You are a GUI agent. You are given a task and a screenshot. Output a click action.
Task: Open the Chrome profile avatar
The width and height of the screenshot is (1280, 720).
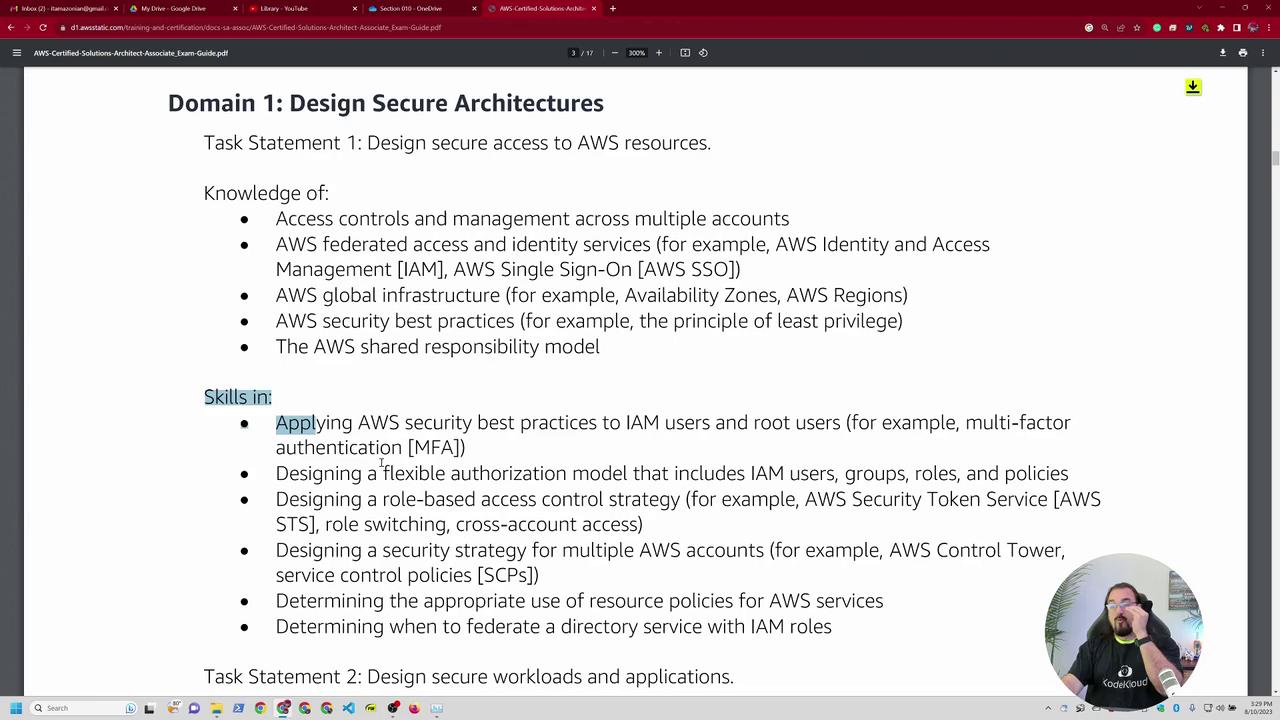coord(1253,28)
